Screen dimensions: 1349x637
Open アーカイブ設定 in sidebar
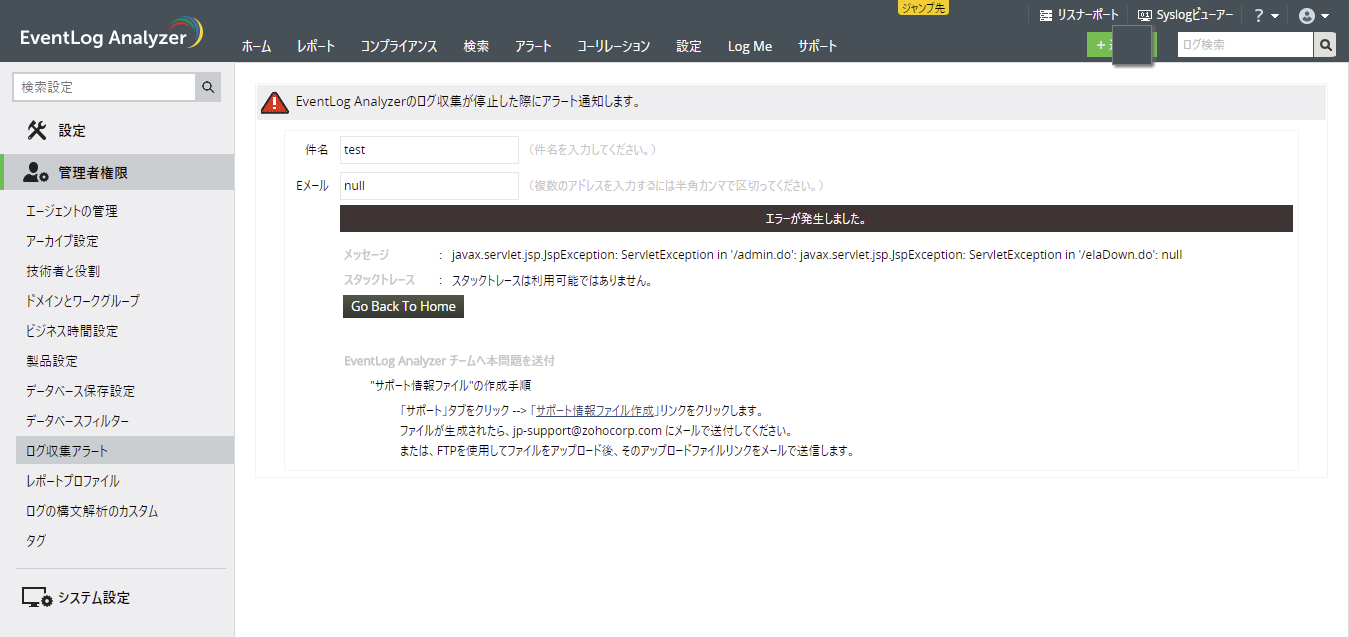[x=62, y=241]
